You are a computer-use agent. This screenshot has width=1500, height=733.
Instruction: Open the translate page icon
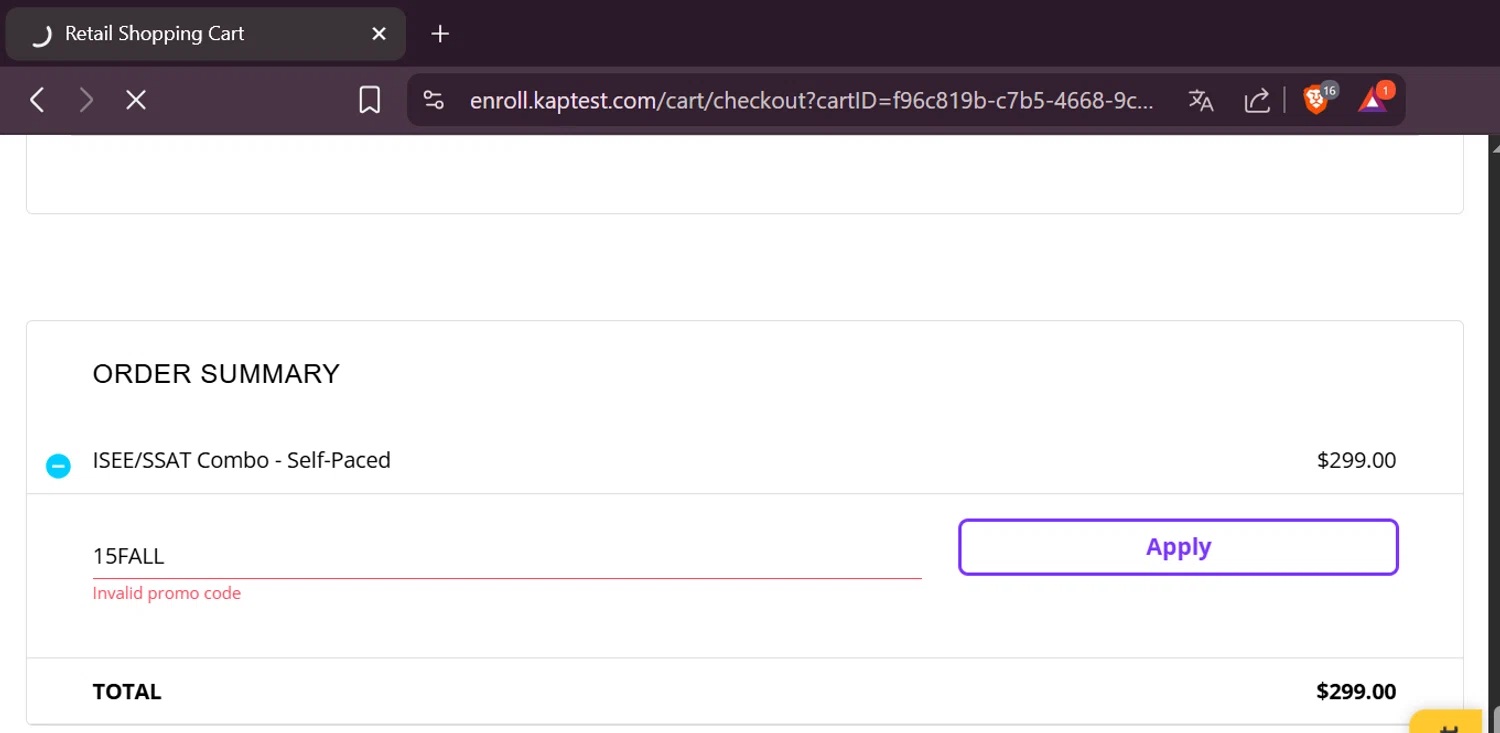tap(1201, 100)
